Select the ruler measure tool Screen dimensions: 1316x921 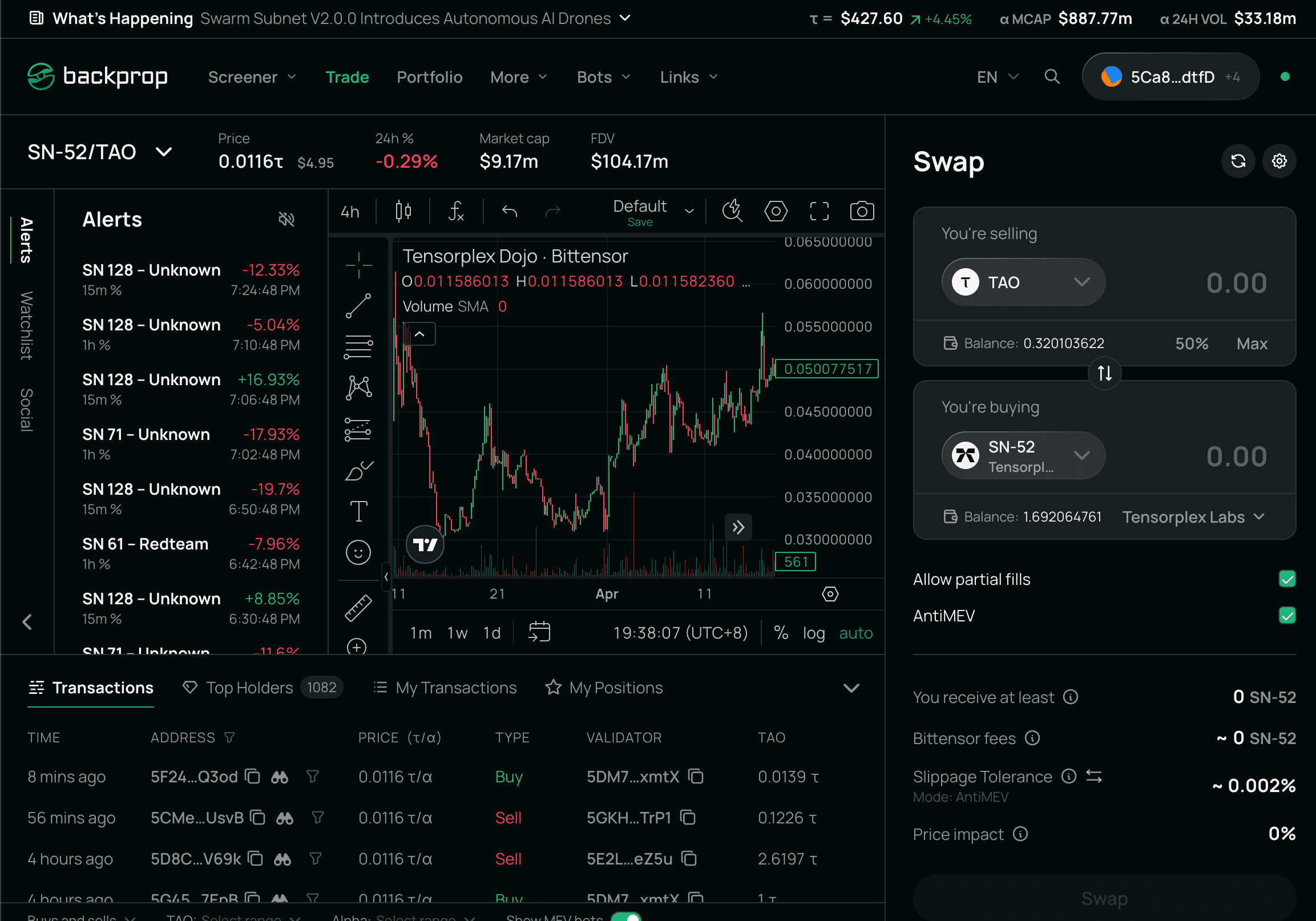coord(358,608)
